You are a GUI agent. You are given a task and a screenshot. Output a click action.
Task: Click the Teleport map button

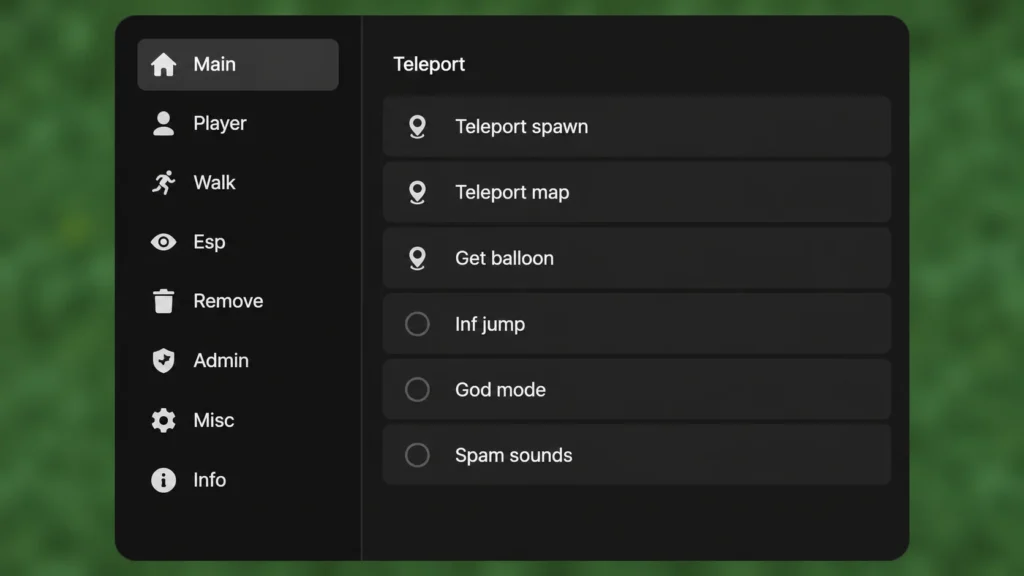pyautogui.click(x=637, y=193)
